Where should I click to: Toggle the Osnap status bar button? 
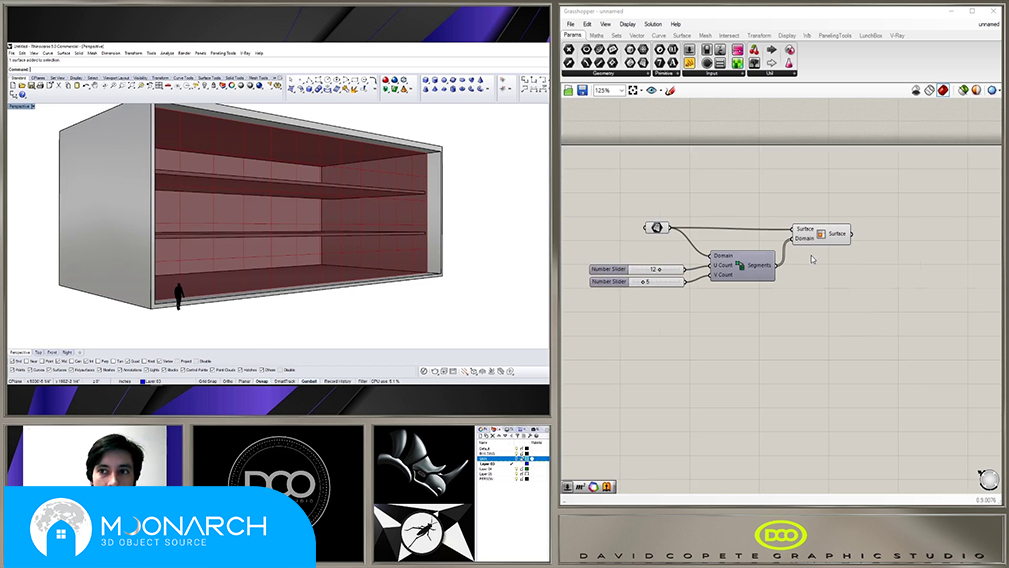(x=261, y=381)
